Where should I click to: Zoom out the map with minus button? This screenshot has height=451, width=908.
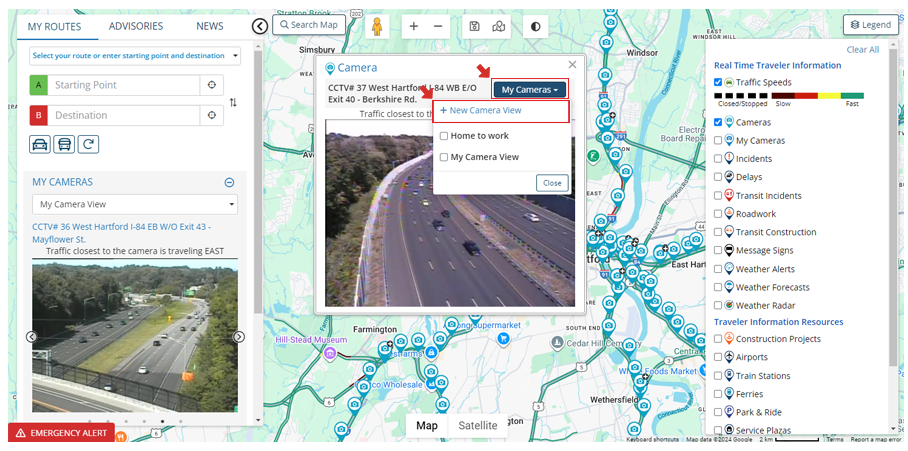(438, 26)
